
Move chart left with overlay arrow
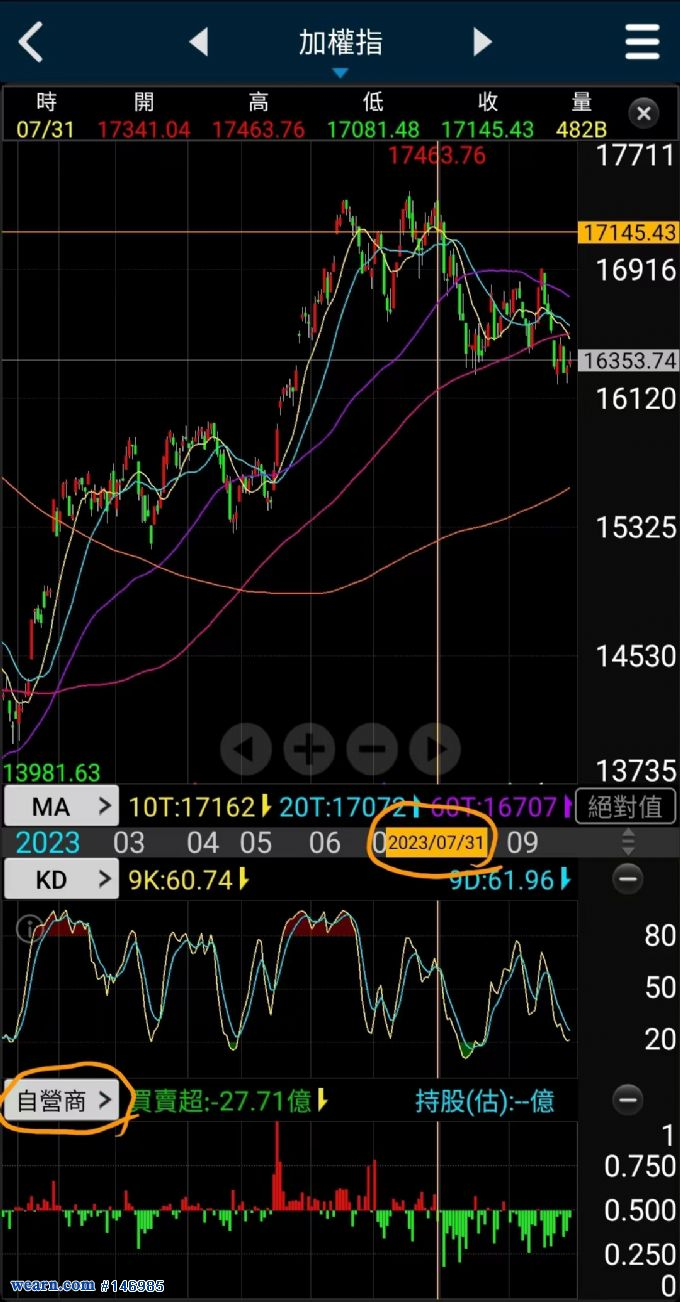(246, 748)
